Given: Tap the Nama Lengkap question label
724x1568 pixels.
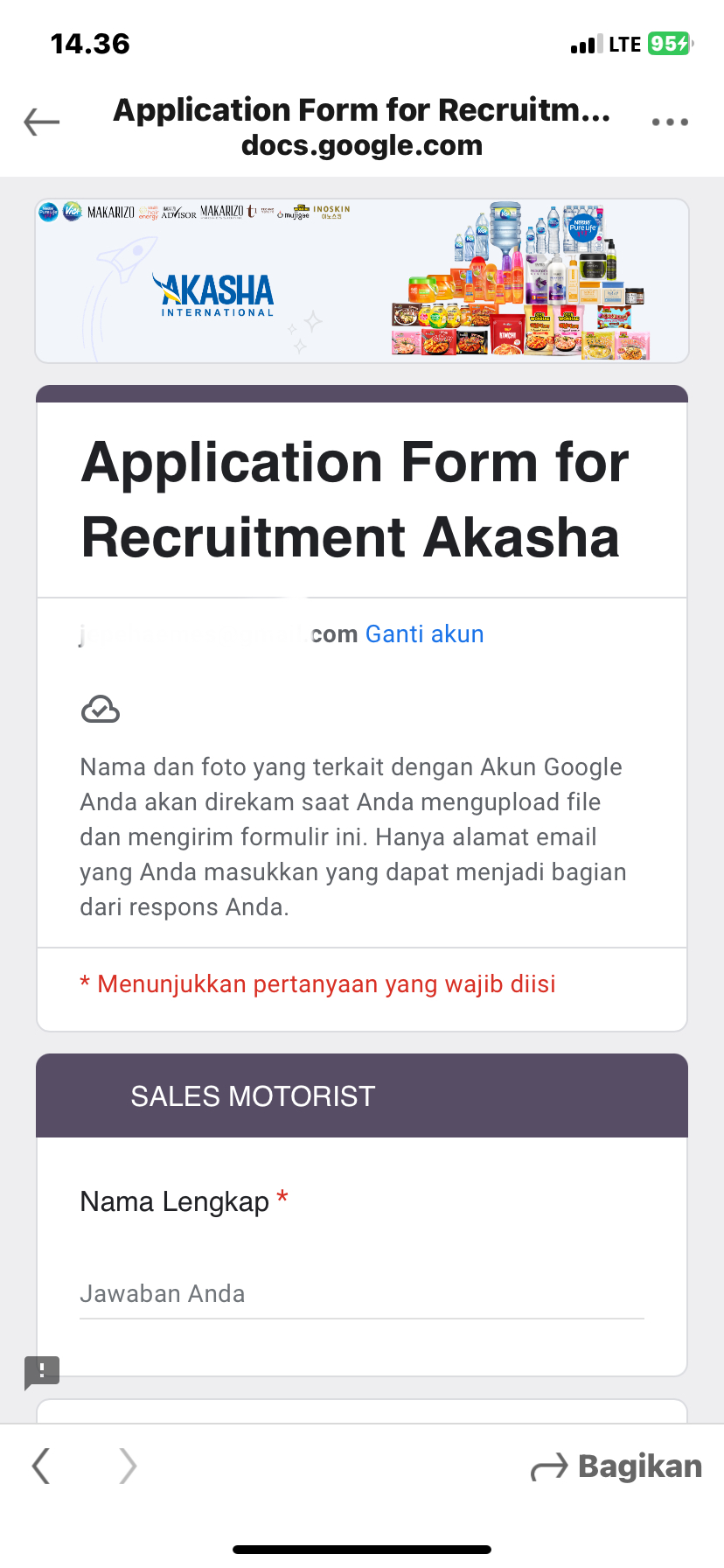Looking at the screenshot, I should point(175,1201).
